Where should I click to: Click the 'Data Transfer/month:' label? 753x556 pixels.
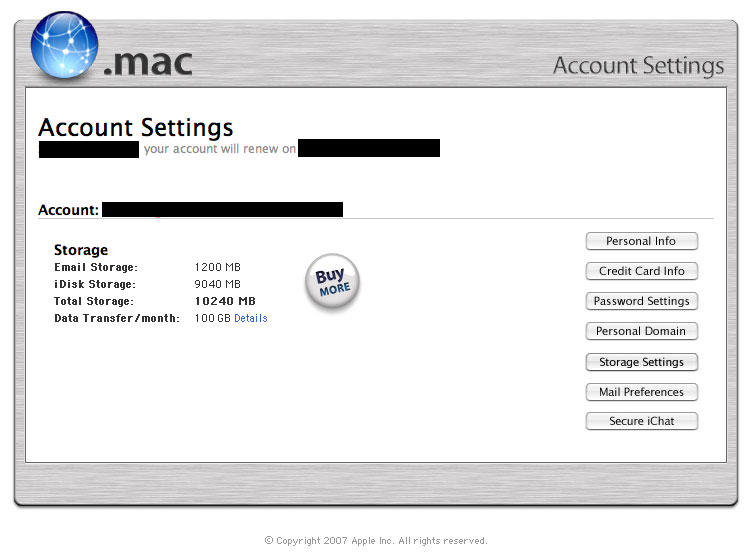pos(117,318)
